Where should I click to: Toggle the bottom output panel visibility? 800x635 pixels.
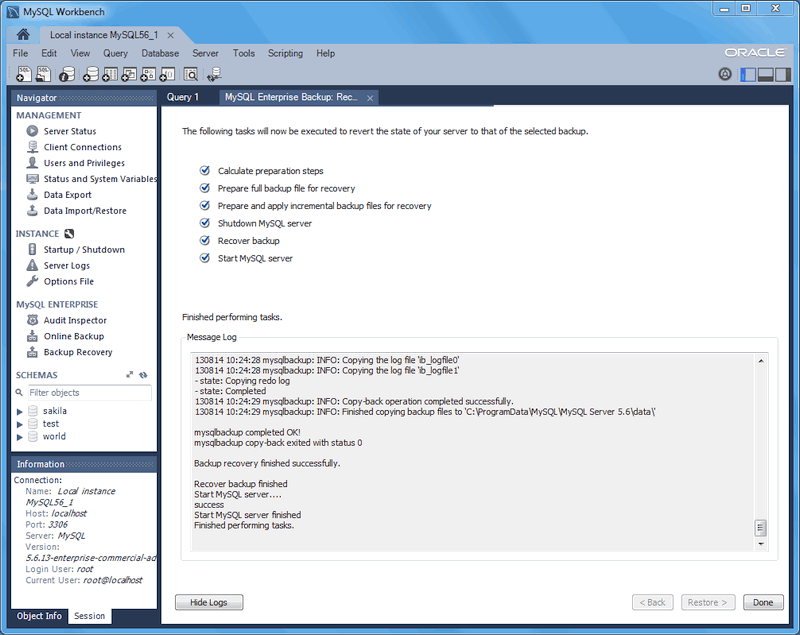coord(765,74)
